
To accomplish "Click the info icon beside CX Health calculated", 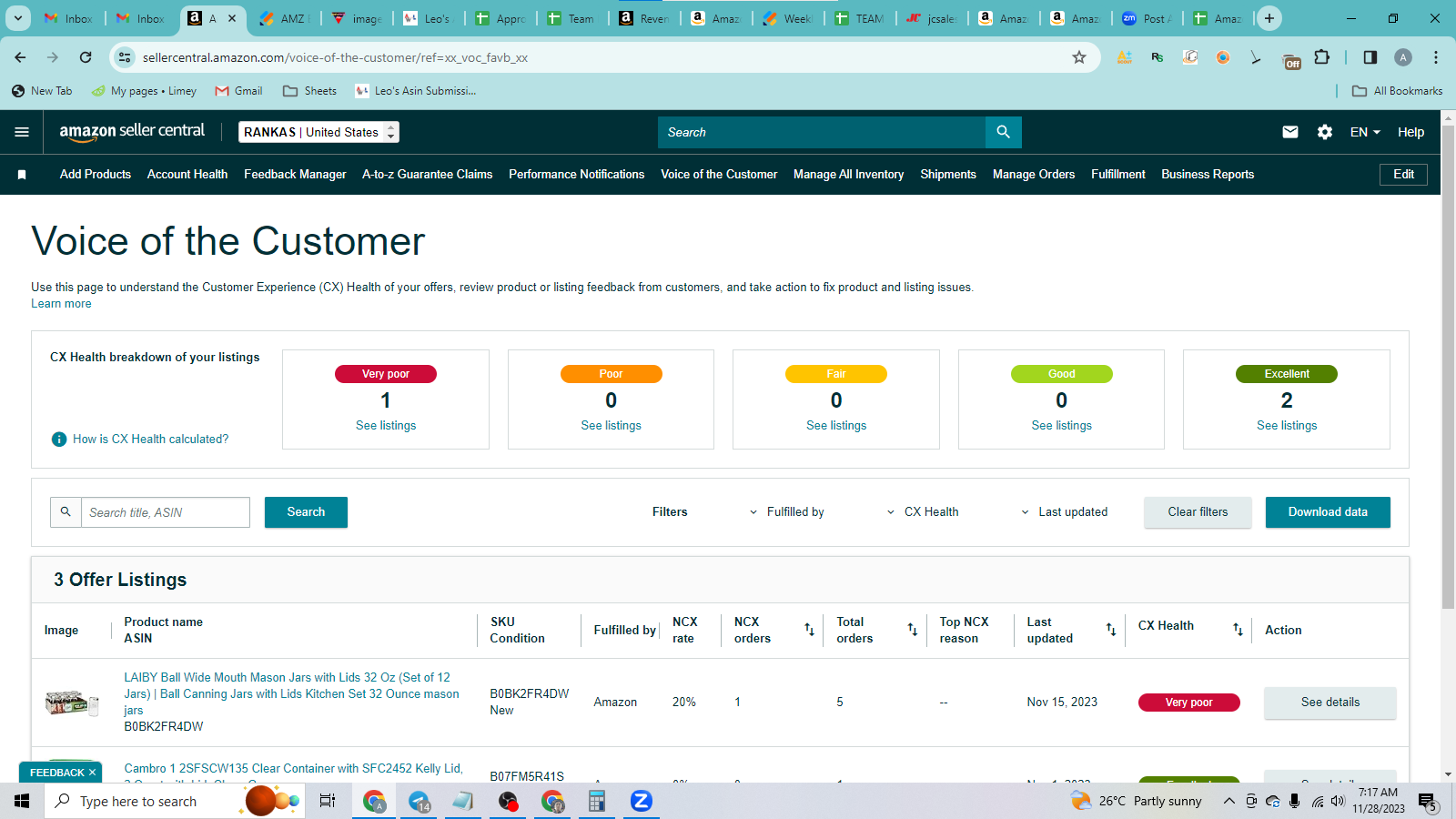I will (59, 440).
